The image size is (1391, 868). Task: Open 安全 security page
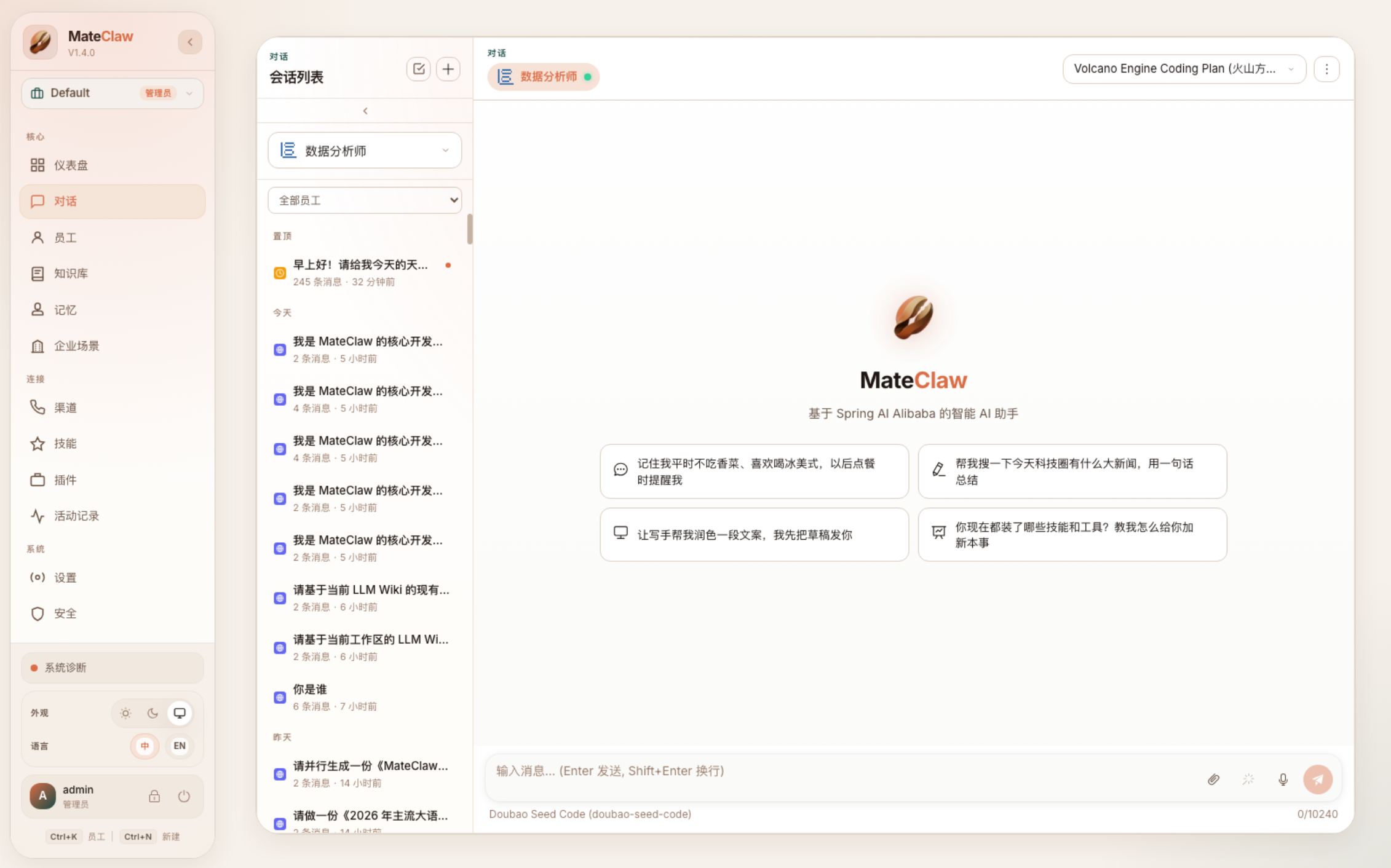coord(113,614)
